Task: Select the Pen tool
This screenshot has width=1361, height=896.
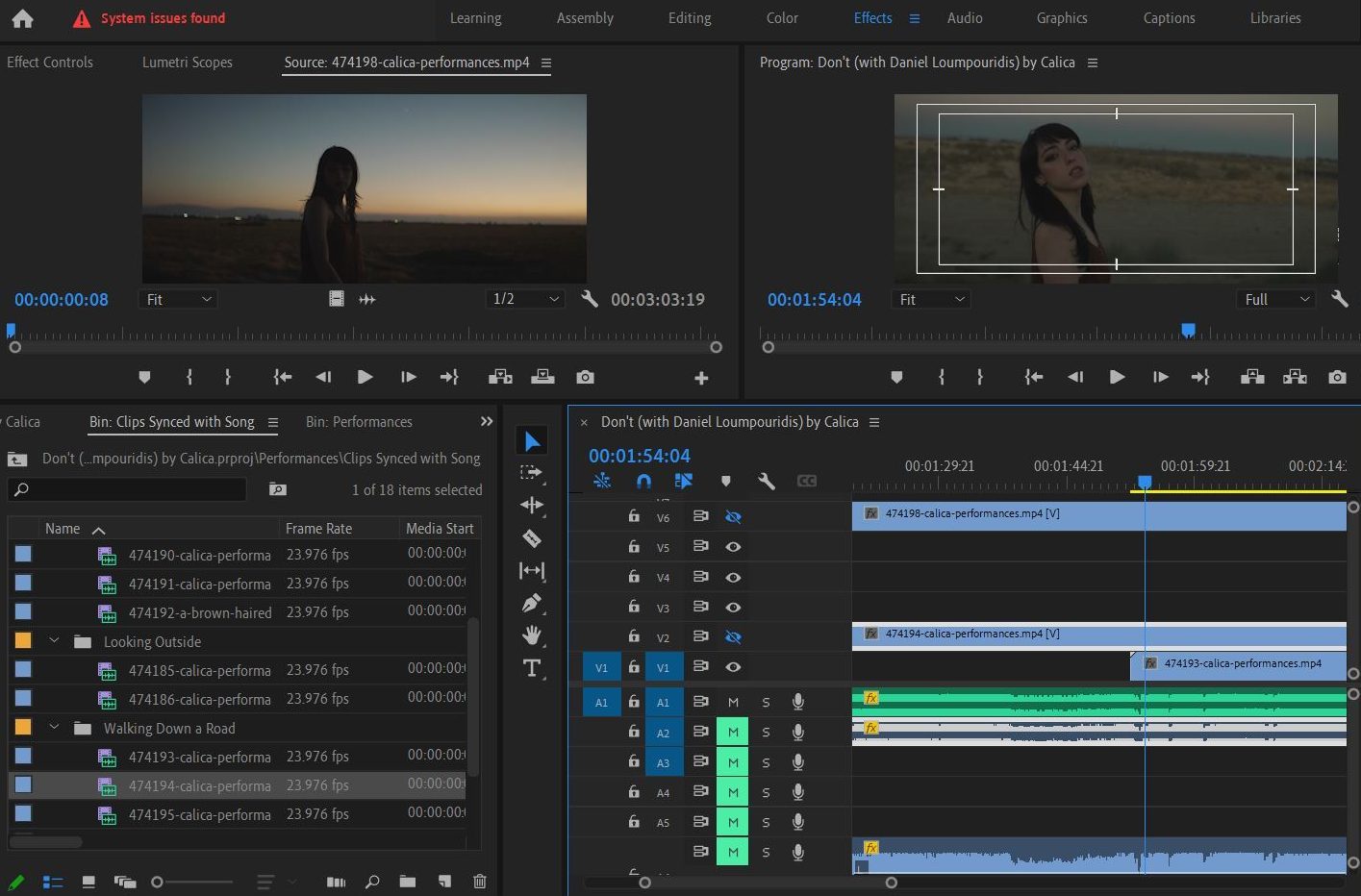Action: coord(532,604)
